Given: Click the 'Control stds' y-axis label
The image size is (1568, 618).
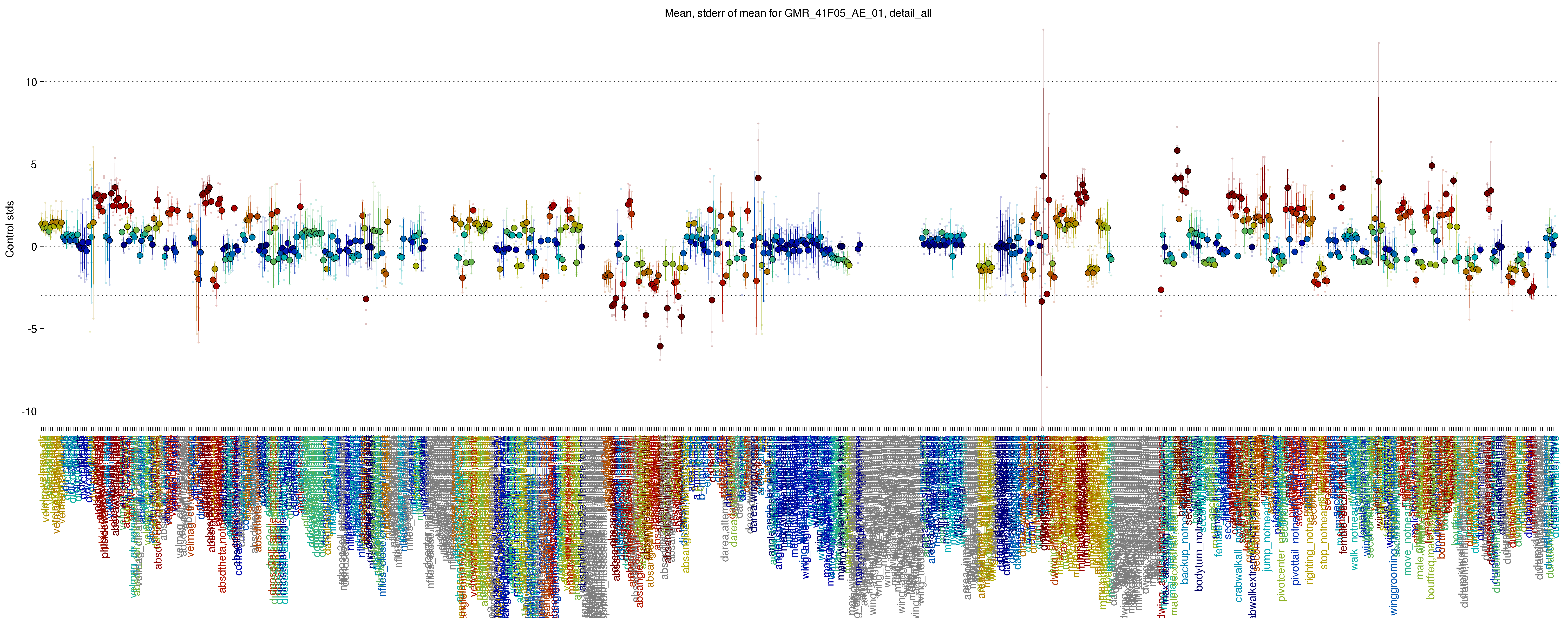Looking at the screenshot, I should (x=10, y=229).
